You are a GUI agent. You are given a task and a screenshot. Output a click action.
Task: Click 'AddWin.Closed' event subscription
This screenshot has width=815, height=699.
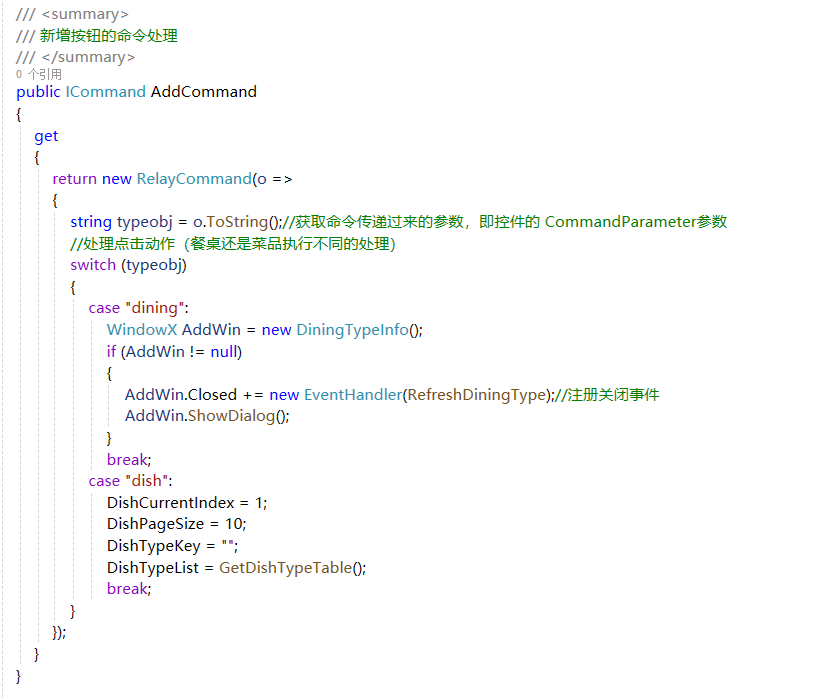[x=181, y=395]
